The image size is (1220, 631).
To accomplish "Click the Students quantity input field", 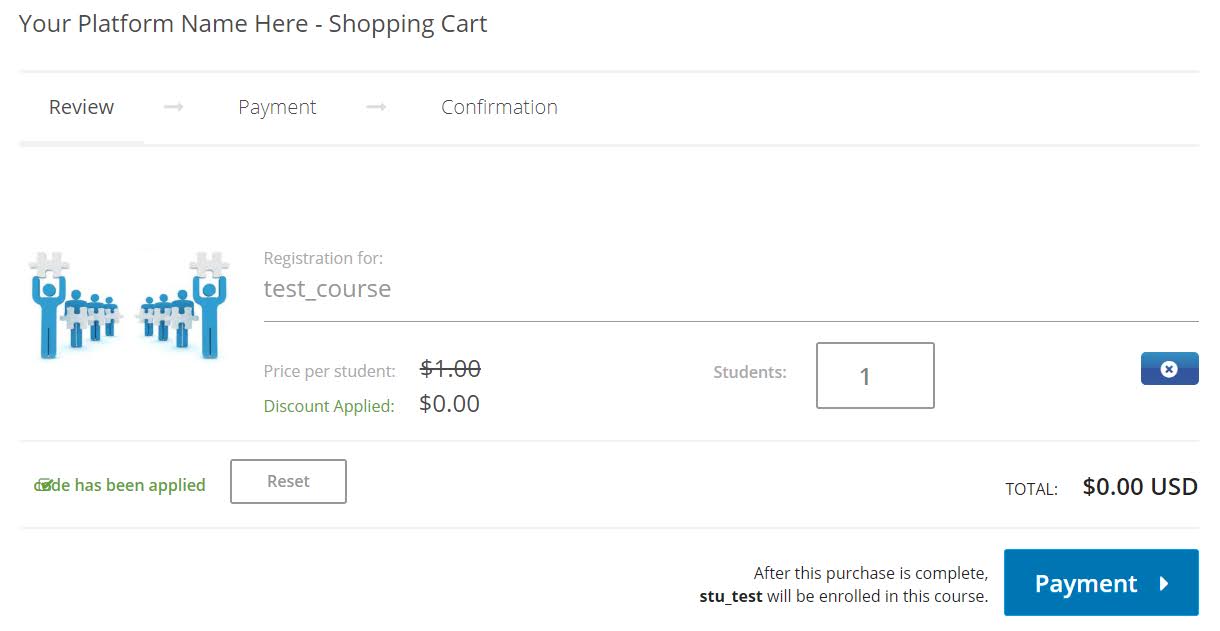I will (x=875, y=376).
